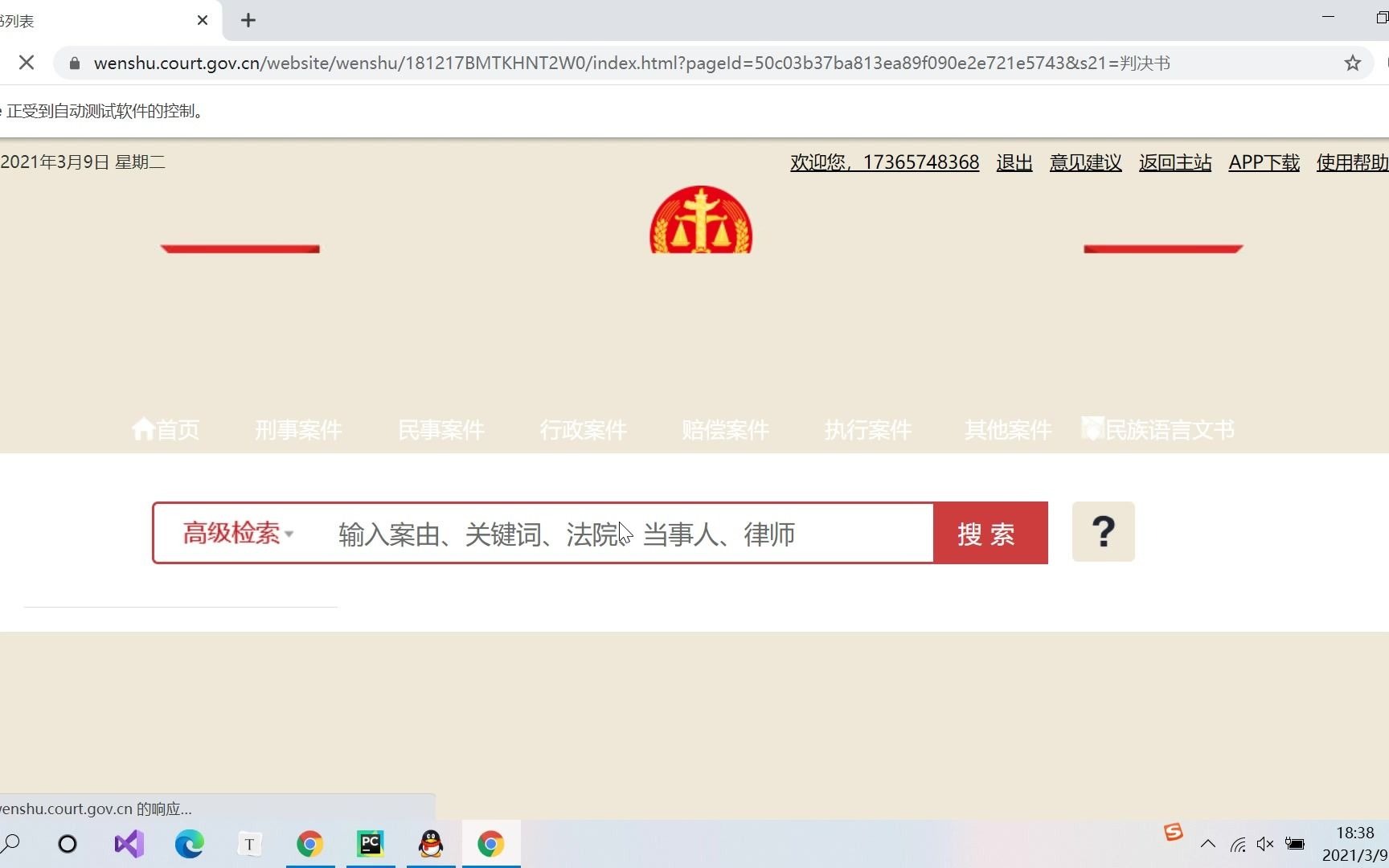1389x868 pixels.
Task: Open a new browser tab with the plus button
Action: coord(248,20)
